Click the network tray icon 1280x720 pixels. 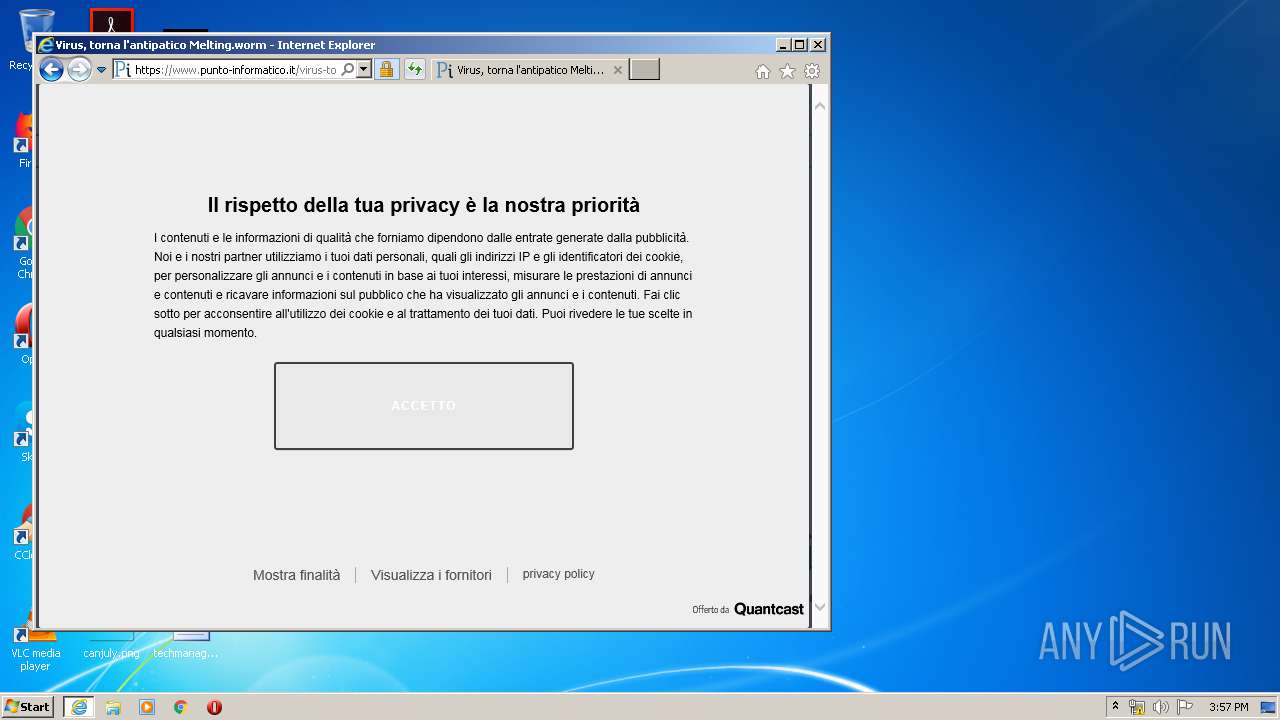pyautogui.click(x=1137, y=707)
